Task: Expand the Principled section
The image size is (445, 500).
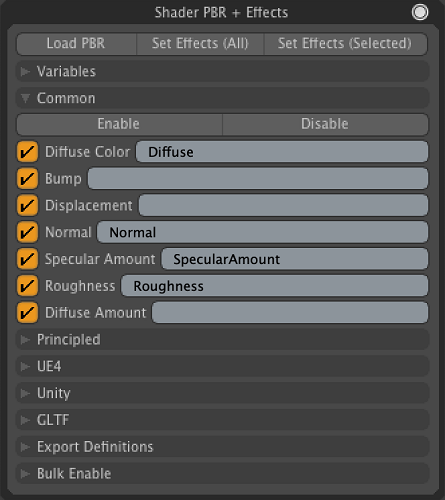Action: 222,339
